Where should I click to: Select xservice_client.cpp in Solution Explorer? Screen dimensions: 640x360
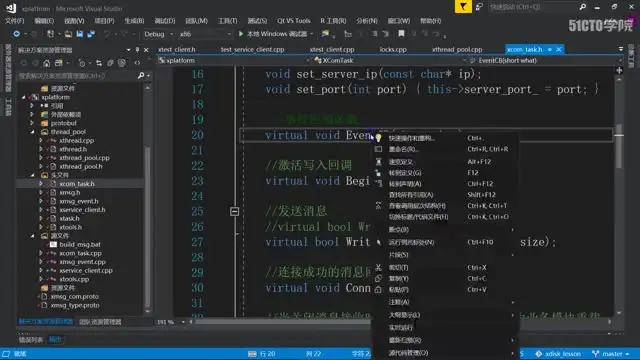click(86, 270)
